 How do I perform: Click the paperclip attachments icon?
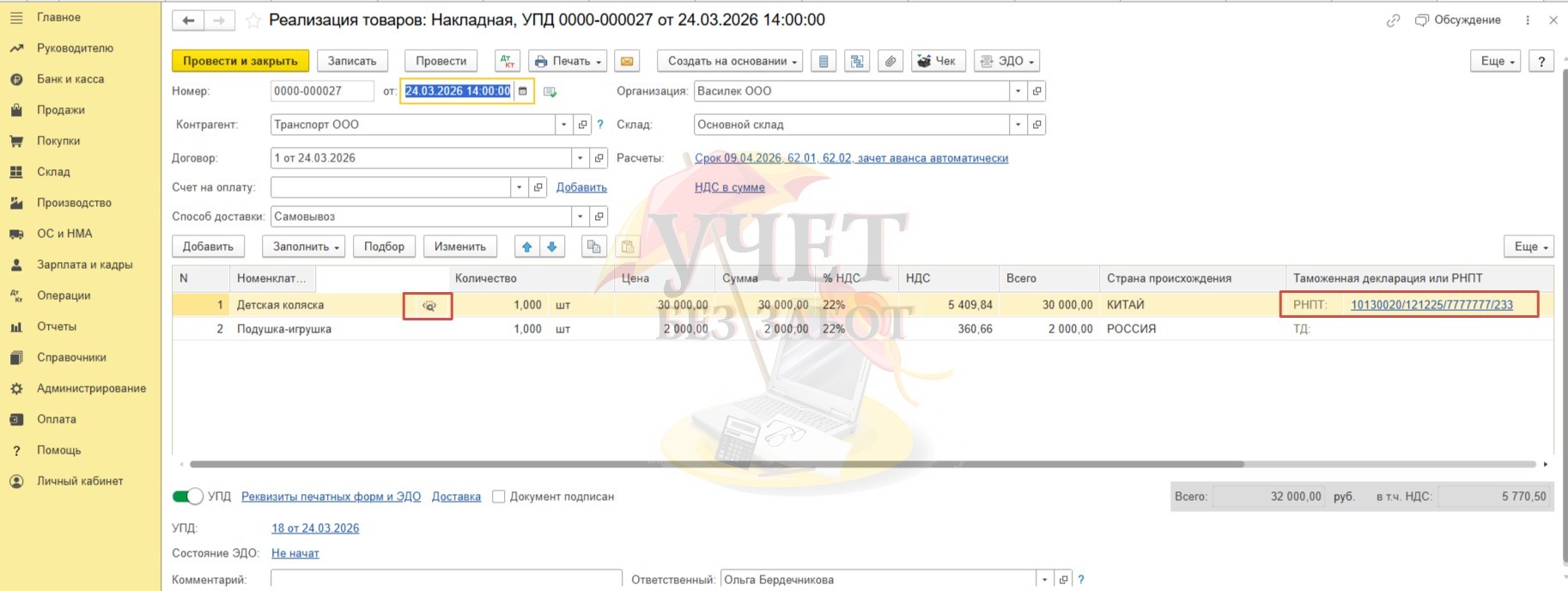890,61
